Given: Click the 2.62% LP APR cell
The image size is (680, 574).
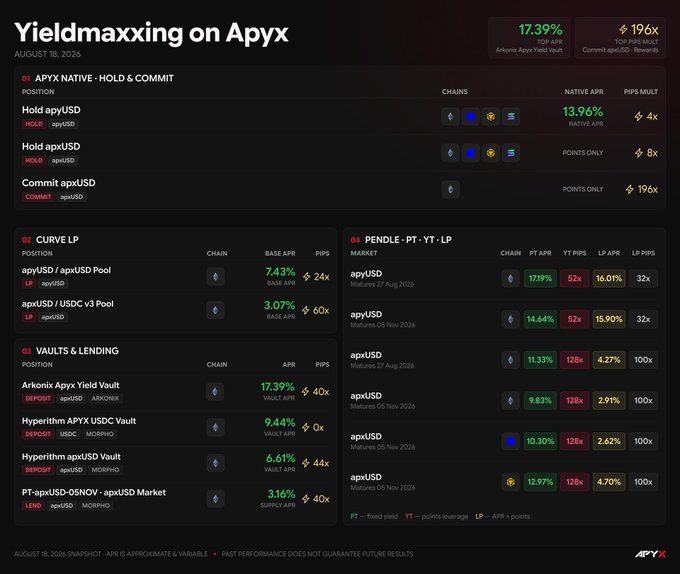Looking at the screenshot, I should (x=609, y=441).
